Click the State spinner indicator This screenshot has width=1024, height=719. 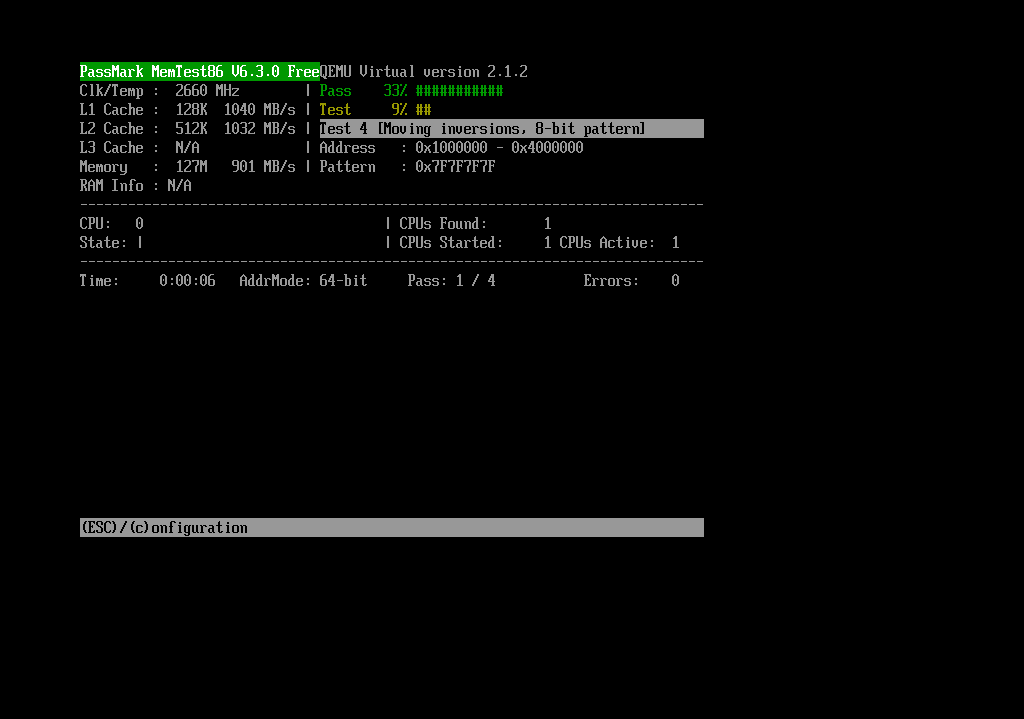140,242
